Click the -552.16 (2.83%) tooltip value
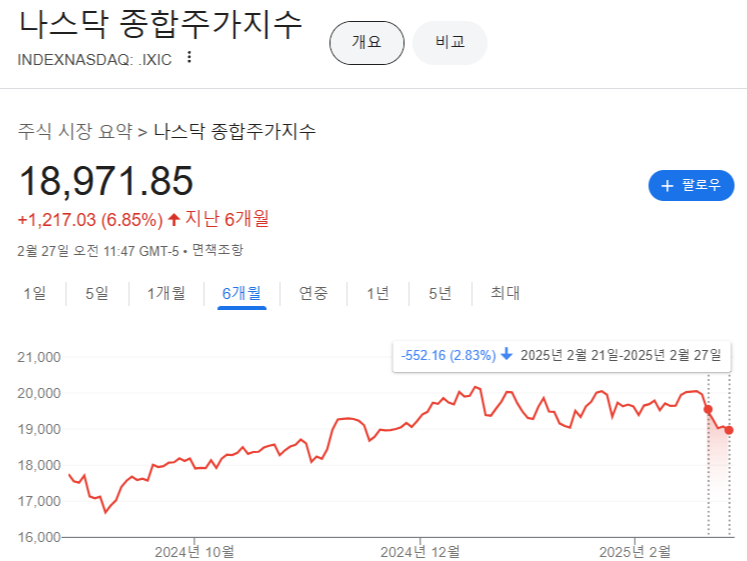The image size is (747, 561). [448, 355]
